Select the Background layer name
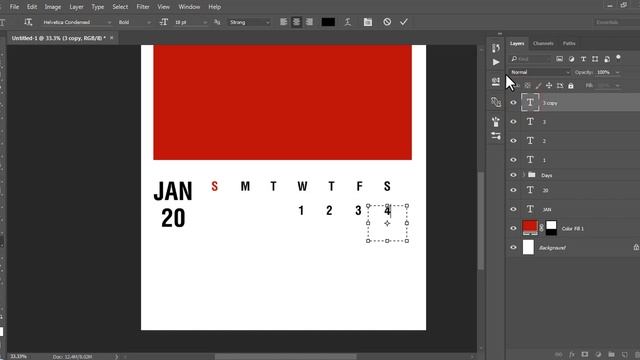This screenshot has height=360, width=640. click(552, 248)
